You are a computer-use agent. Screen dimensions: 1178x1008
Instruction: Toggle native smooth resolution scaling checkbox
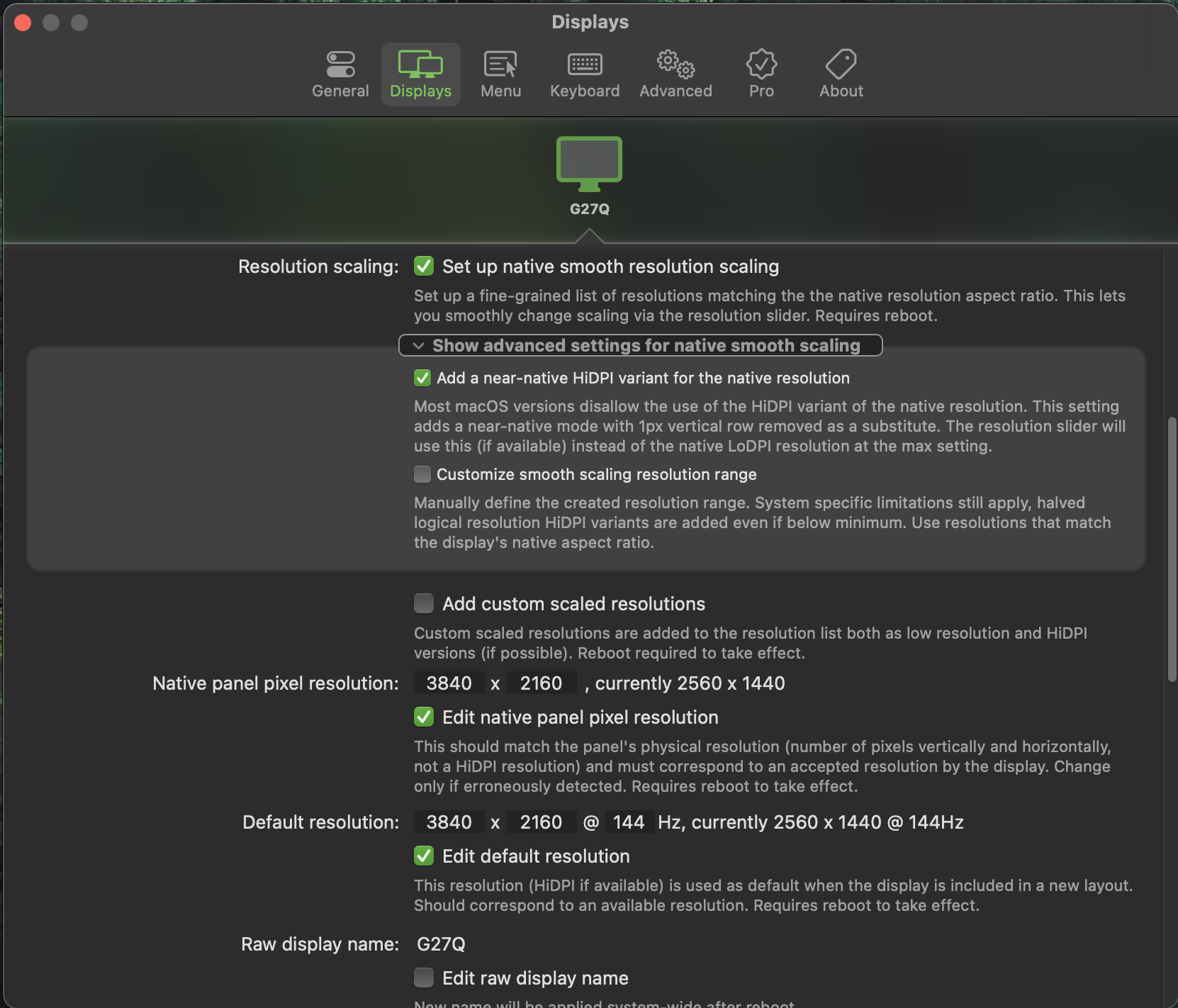click(424, 267)
